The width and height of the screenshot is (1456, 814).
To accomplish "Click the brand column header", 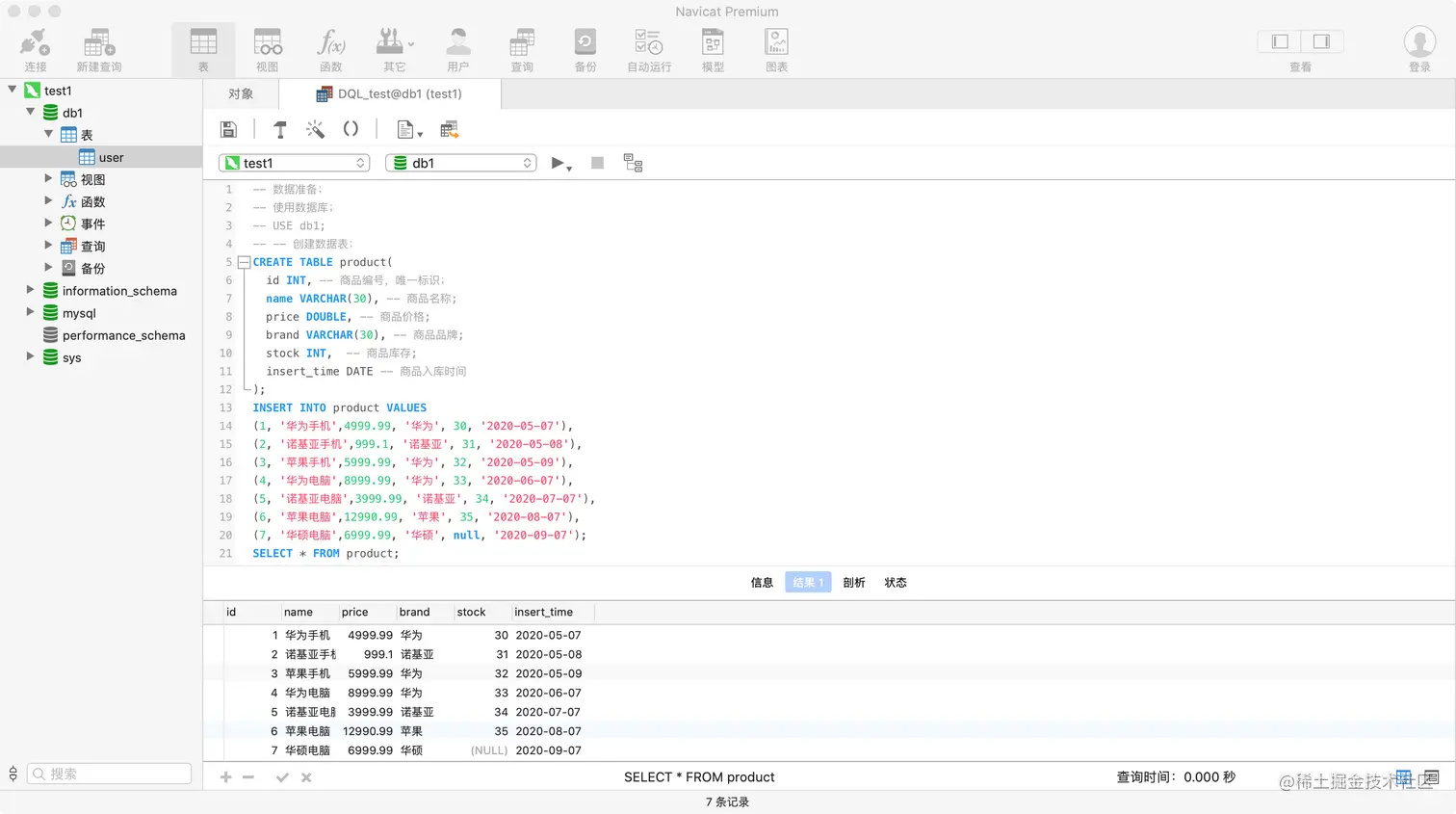I will [425, 612].
